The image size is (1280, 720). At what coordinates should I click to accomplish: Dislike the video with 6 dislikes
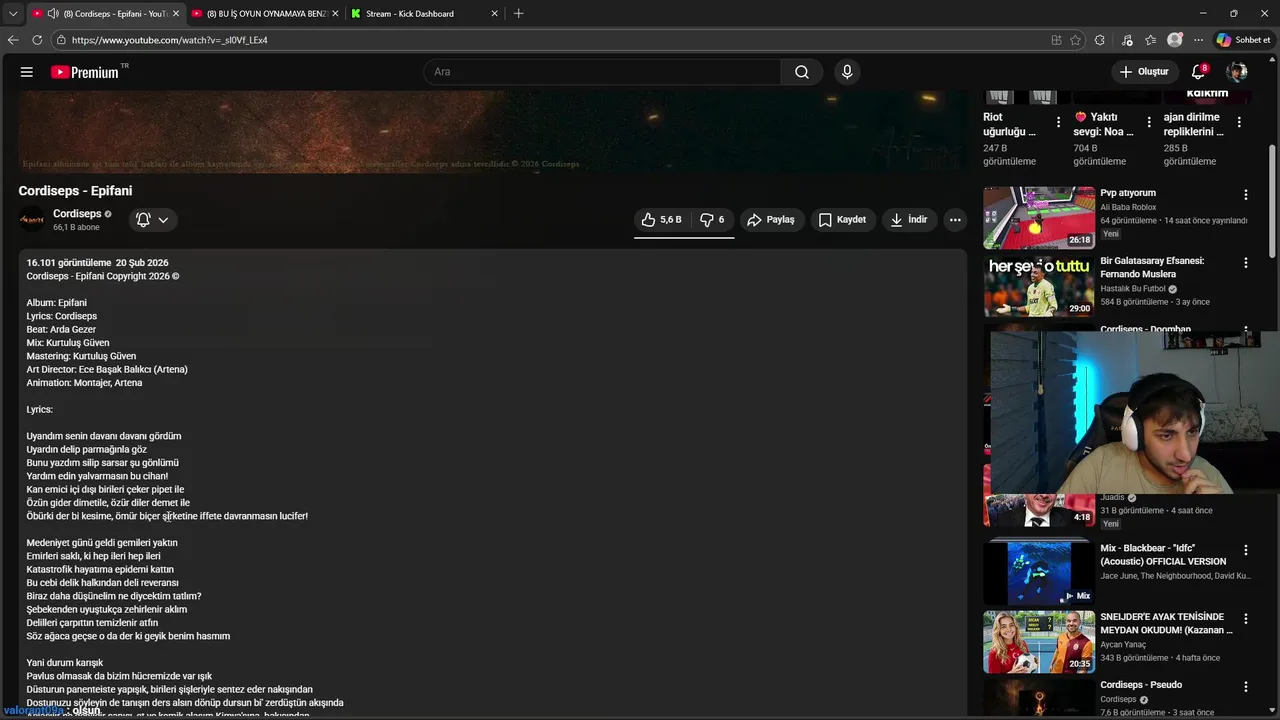click(712, 220)
